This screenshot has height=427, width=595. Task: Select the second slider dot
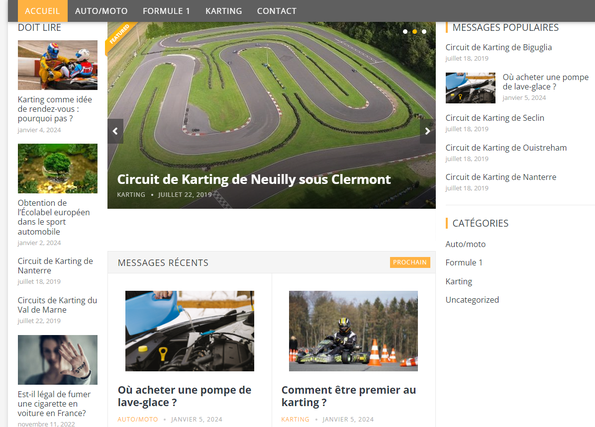pos(415,32)
